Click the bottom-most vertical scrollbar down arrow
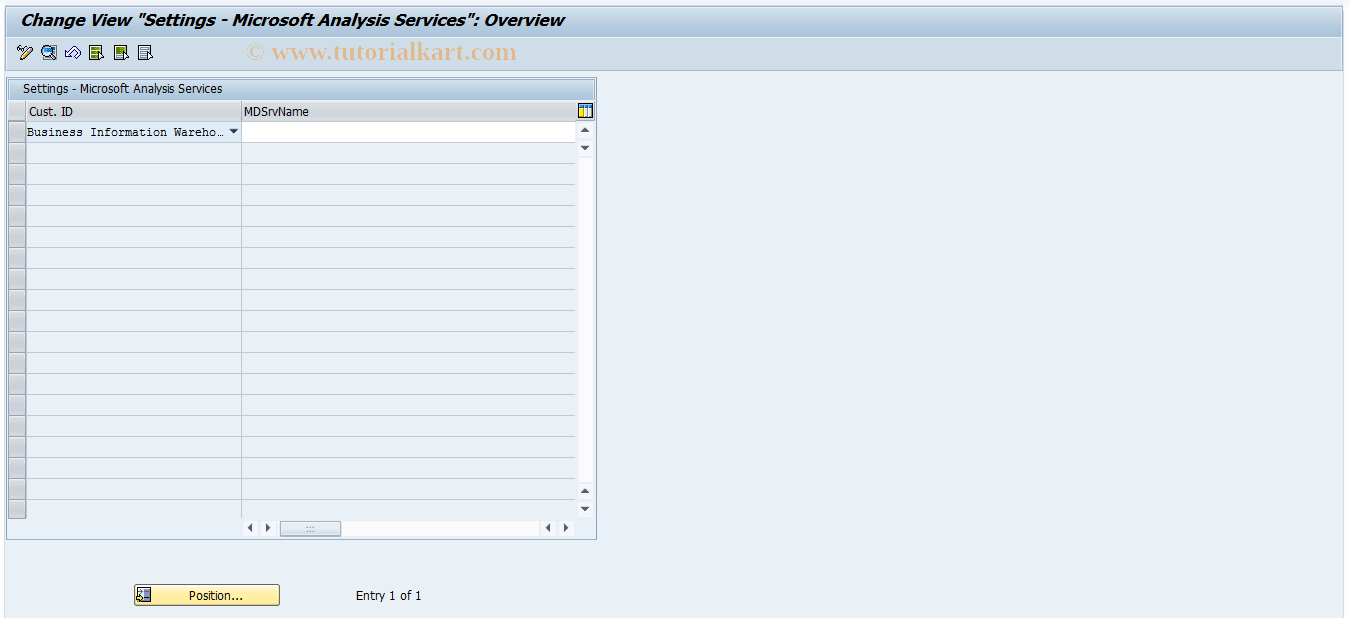 pos(585,509)
